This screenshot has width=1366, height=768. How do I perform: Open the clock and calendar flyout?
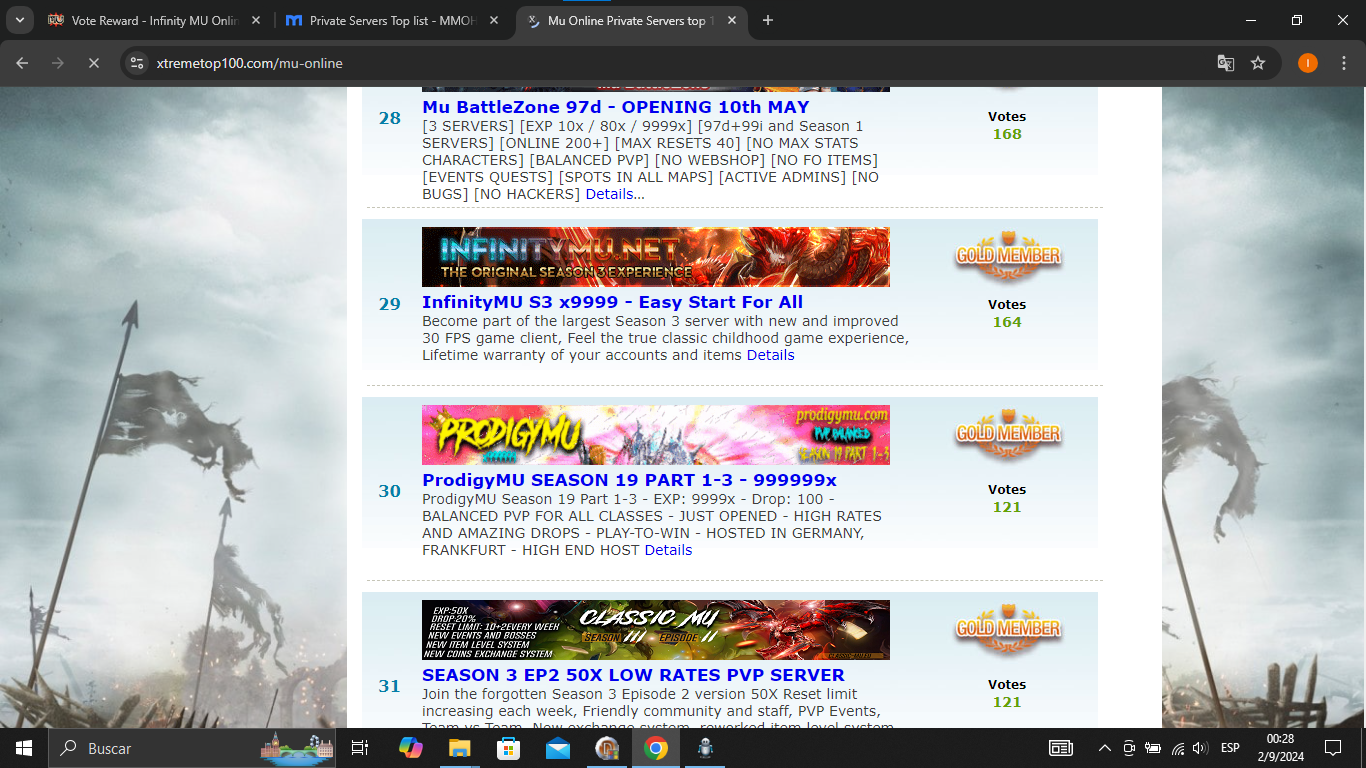pos(1280,748)
